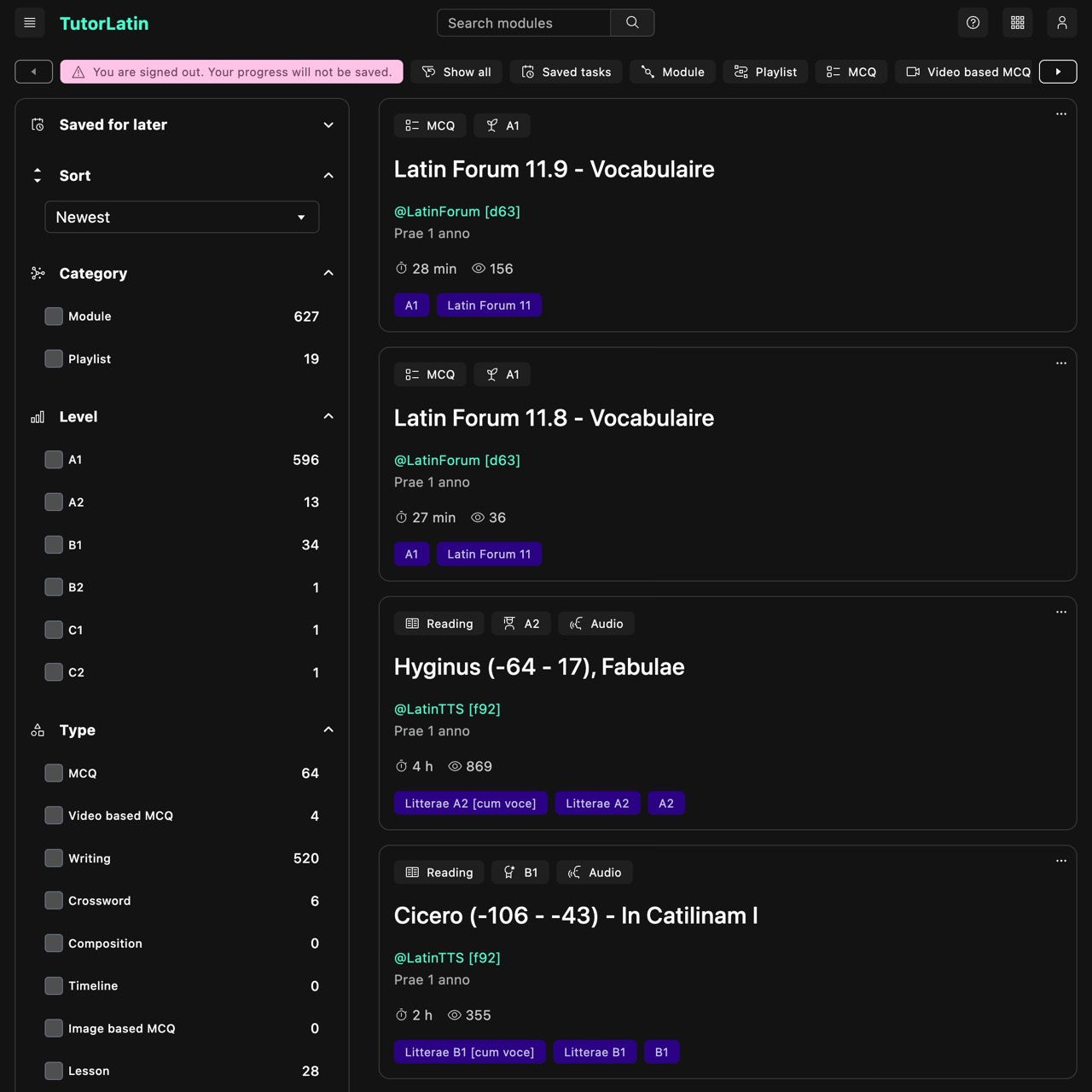Screen dimensions: 1092x1092
Task: Open options for Hyginus Fabulae card
Action: [1061, 613]
